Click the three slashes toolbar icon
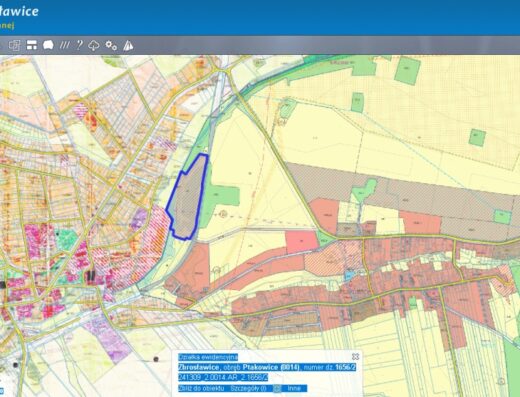Screen dimensions: 520x397 point(64,45)
